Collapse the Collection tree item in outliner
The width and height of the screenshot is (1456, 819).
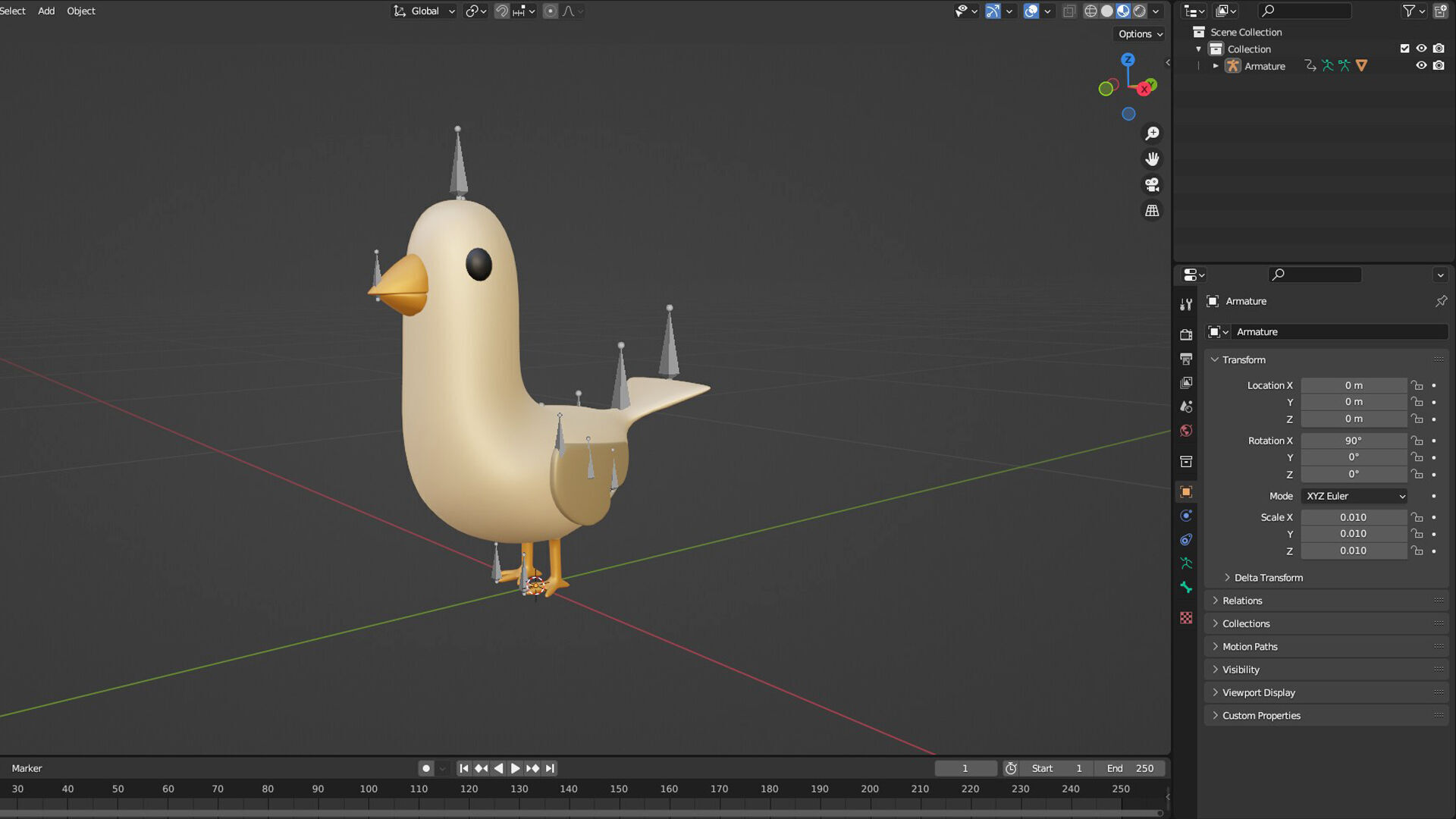(1199, 49)
